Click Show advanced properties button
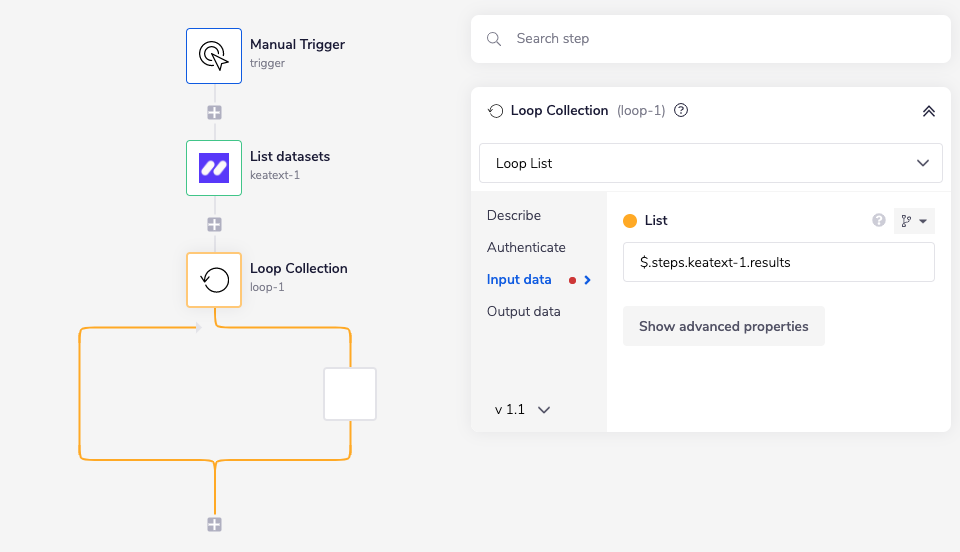The width and height of the screenshot is (960, 552). (x=724, y=327)
